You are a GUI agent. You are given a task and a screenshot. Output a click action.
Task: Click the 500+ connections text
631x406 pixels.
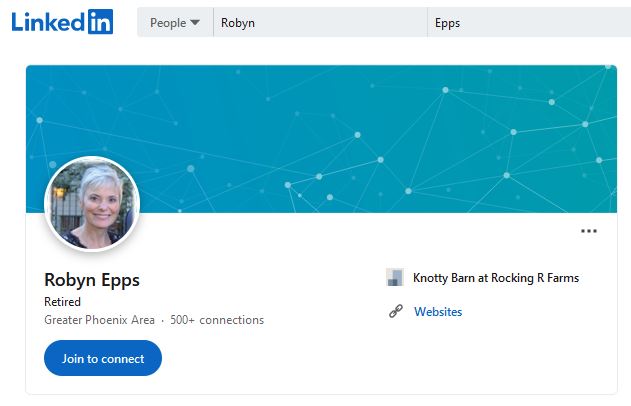(217, 320)
